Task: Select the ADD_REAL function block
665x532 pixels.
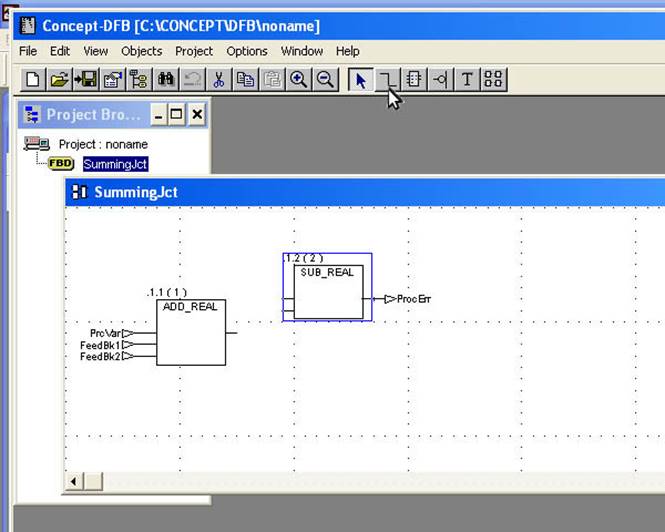Action: (191, 332)
